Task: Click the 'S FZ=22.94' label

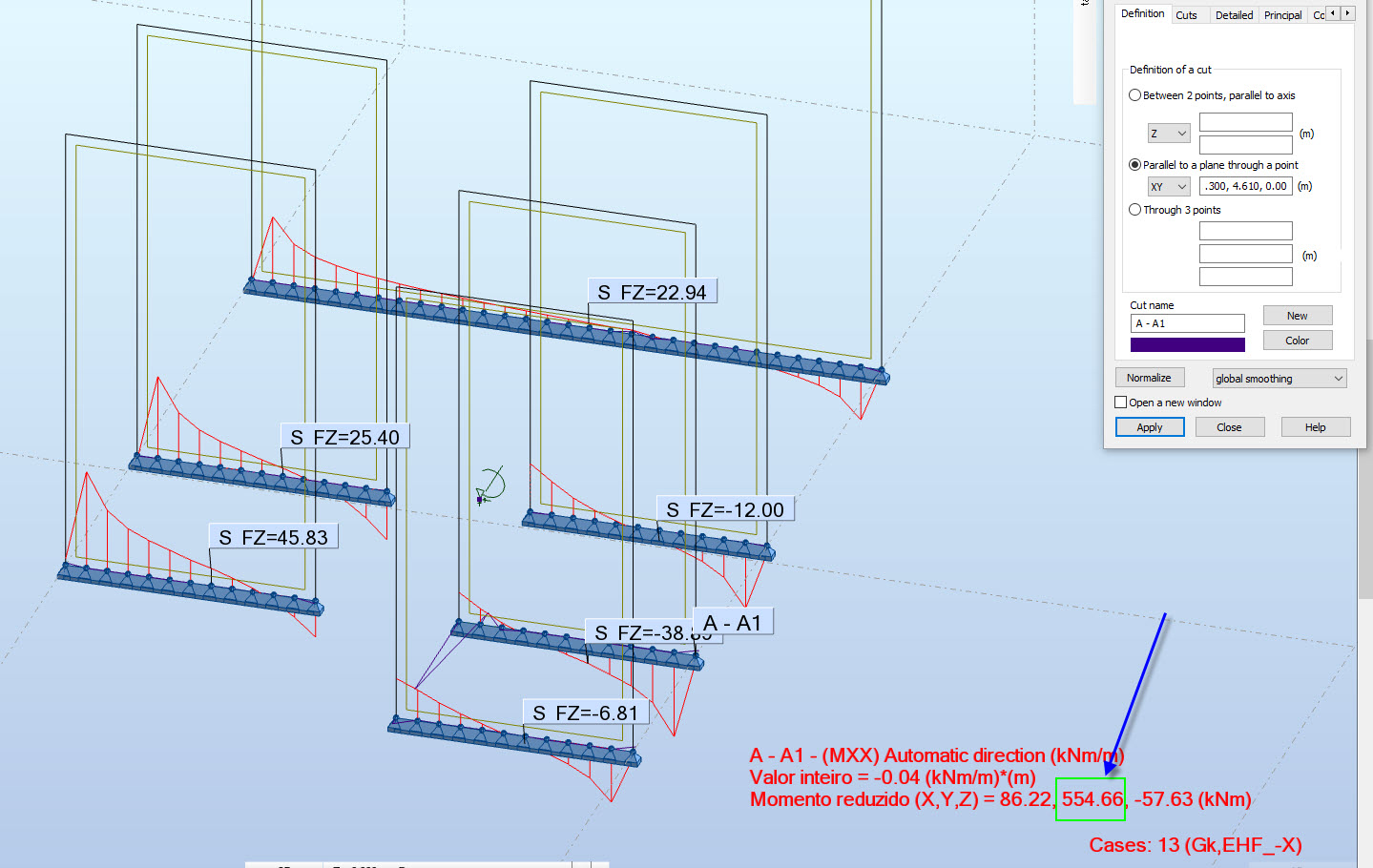Action: pos(653,292)
